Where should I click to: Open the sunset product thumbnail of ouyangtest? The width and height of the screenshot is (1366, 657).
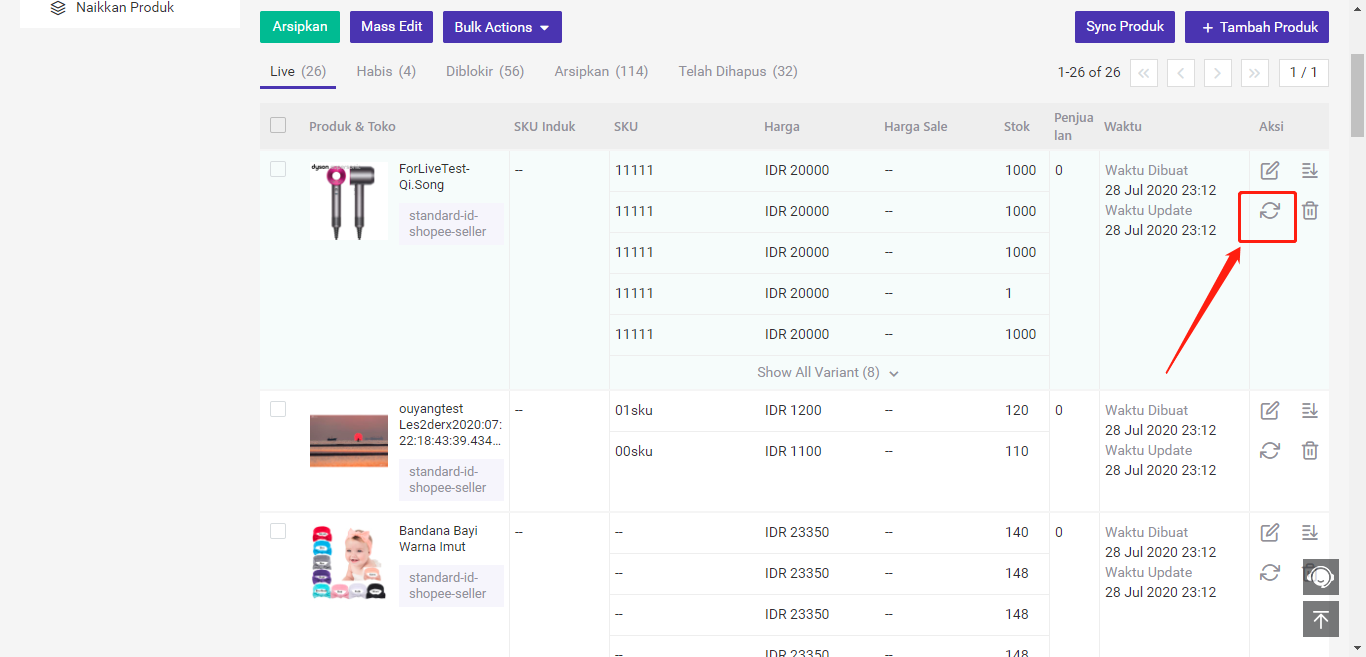[349, 441]
